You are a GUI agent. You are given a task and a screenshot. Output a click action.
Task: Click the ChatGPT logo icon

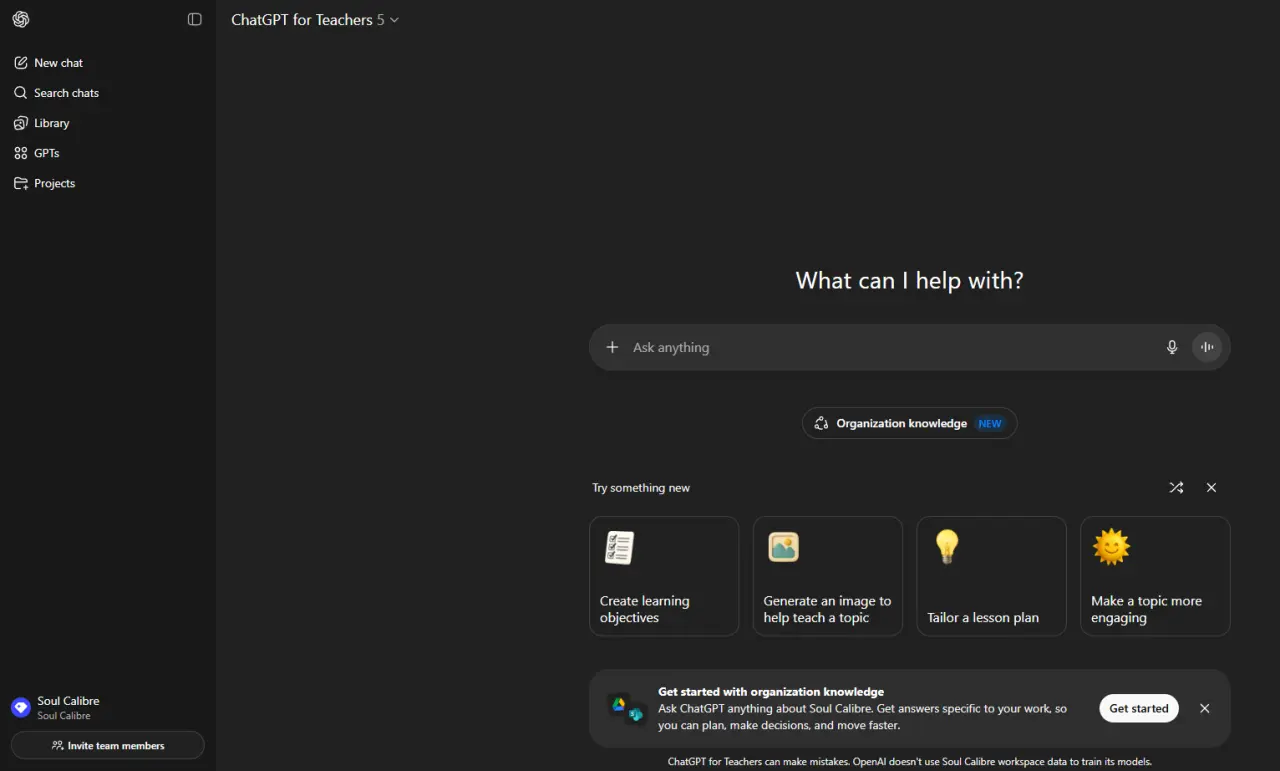(21, 19)
